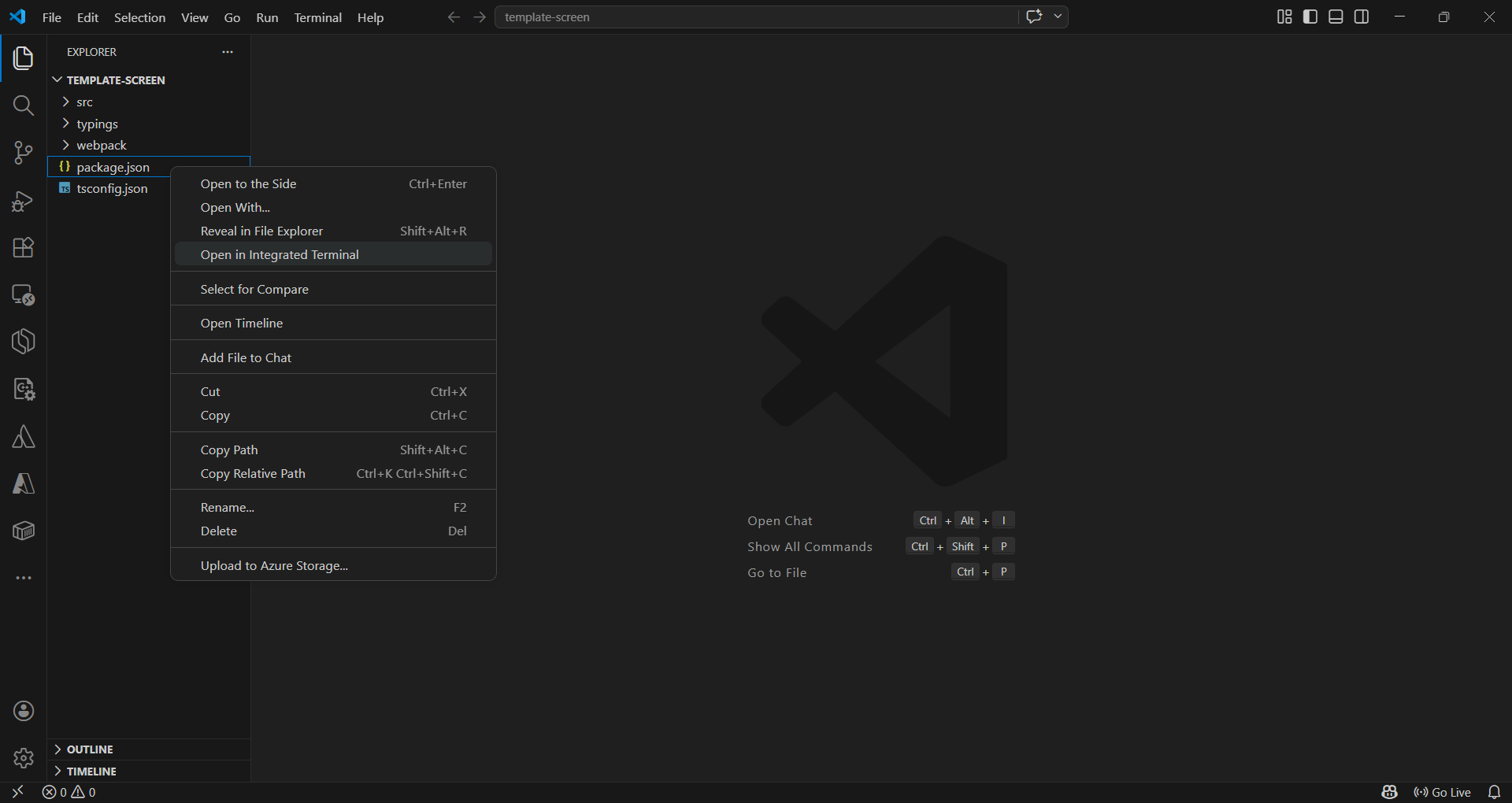Image resolution: width=1512 pixels, height=803 pixels.
Task: Click the template-screen command center search box
Action: point(756,17)
